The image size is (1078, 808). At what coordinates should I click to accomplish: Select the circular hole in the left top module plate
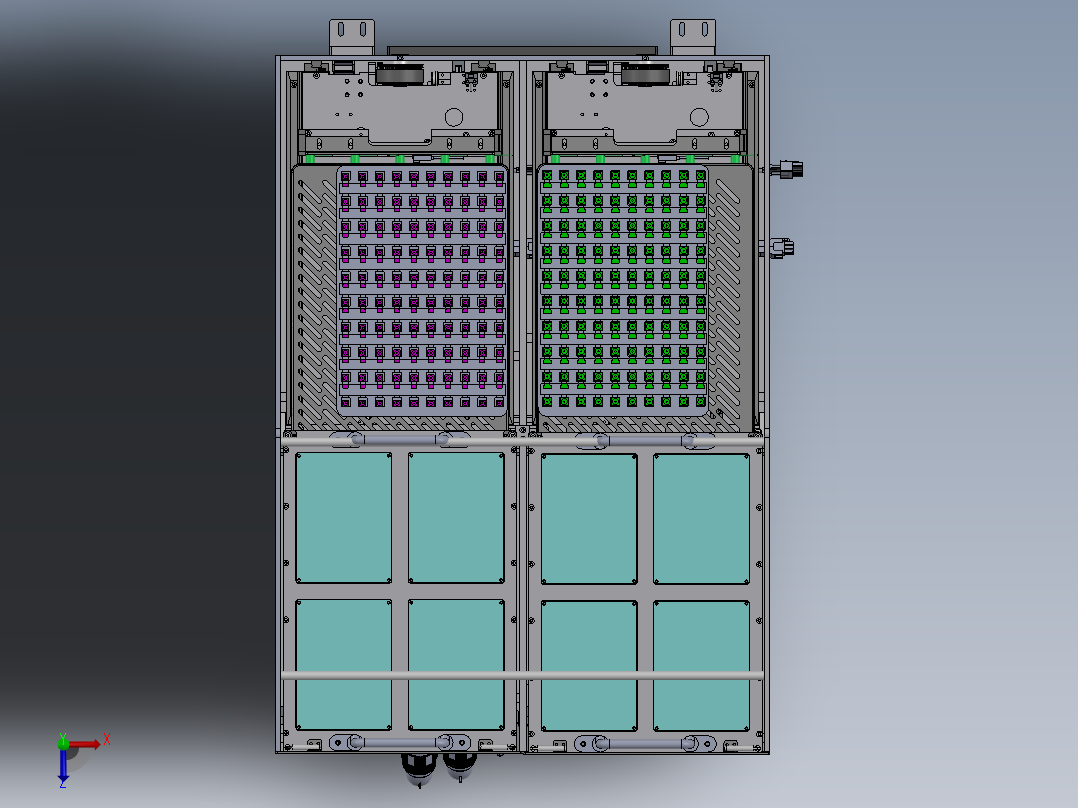tap(454, 117)
